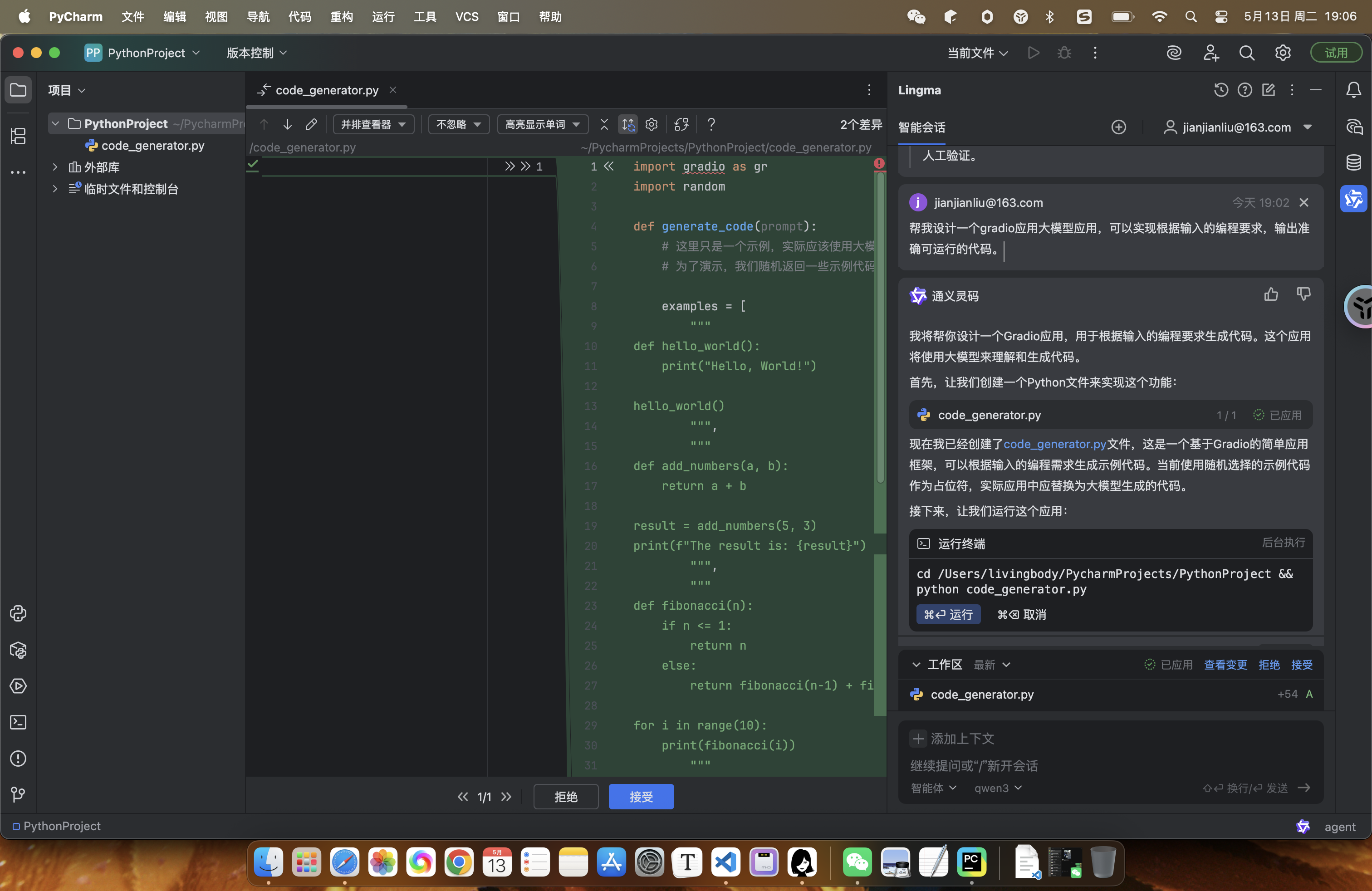1372x891 pixels.
Task: Click the diff settings gear icon
Action: pyautogui.click(x=652, y=124)
